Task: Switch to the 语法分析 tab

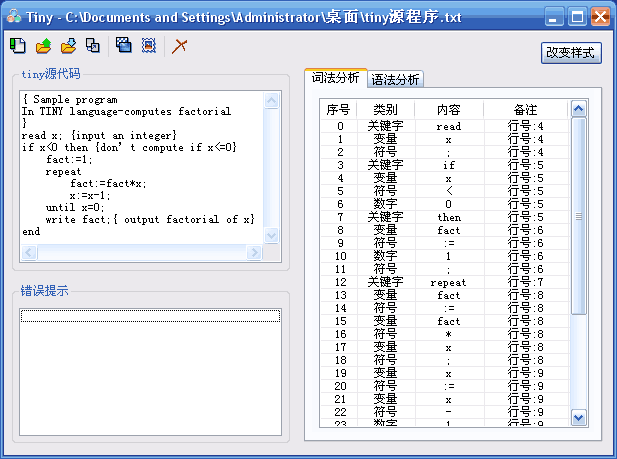Action: coord(395,80)
